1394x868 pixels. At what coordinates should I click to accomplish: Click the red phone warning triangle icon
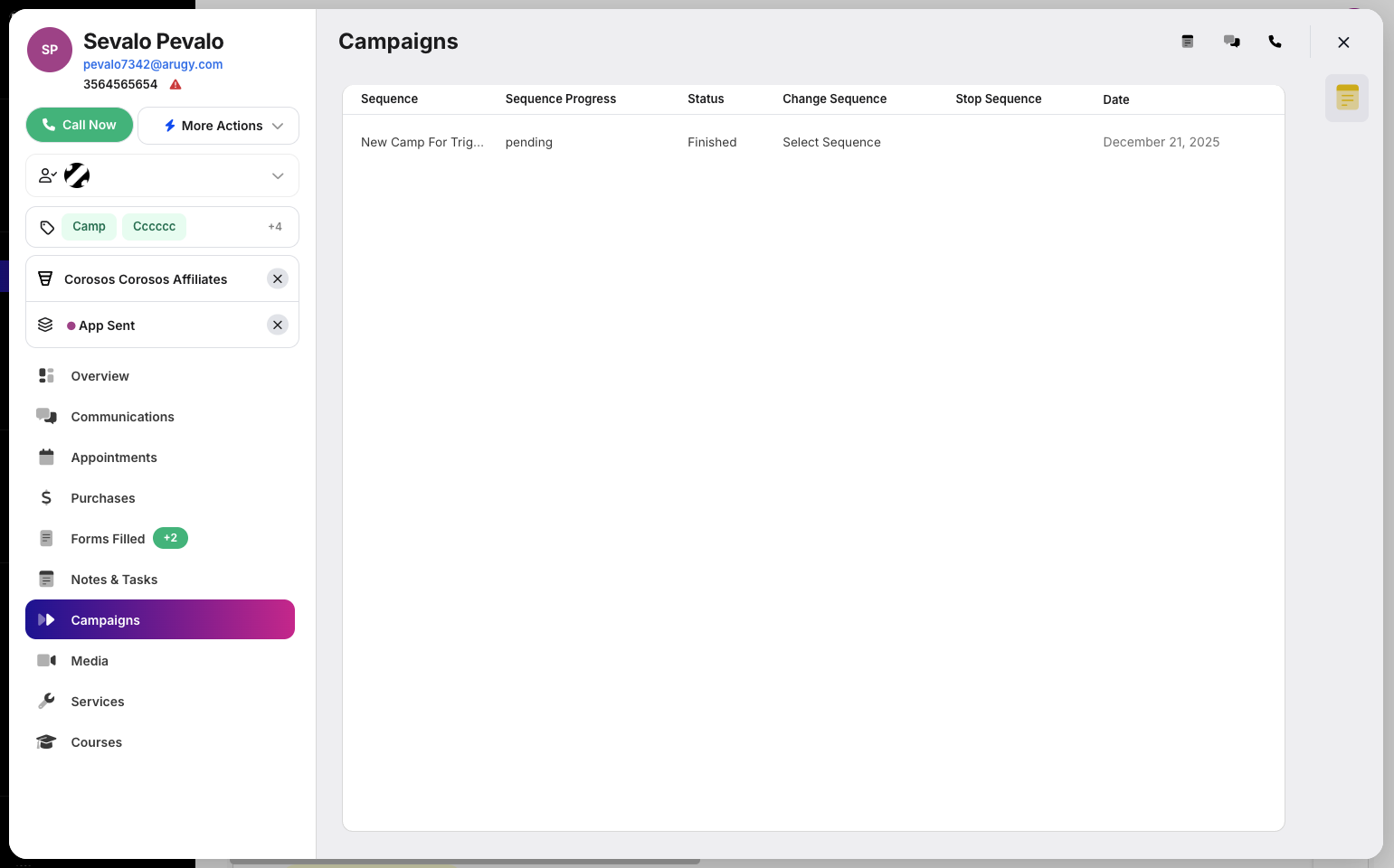175,85
